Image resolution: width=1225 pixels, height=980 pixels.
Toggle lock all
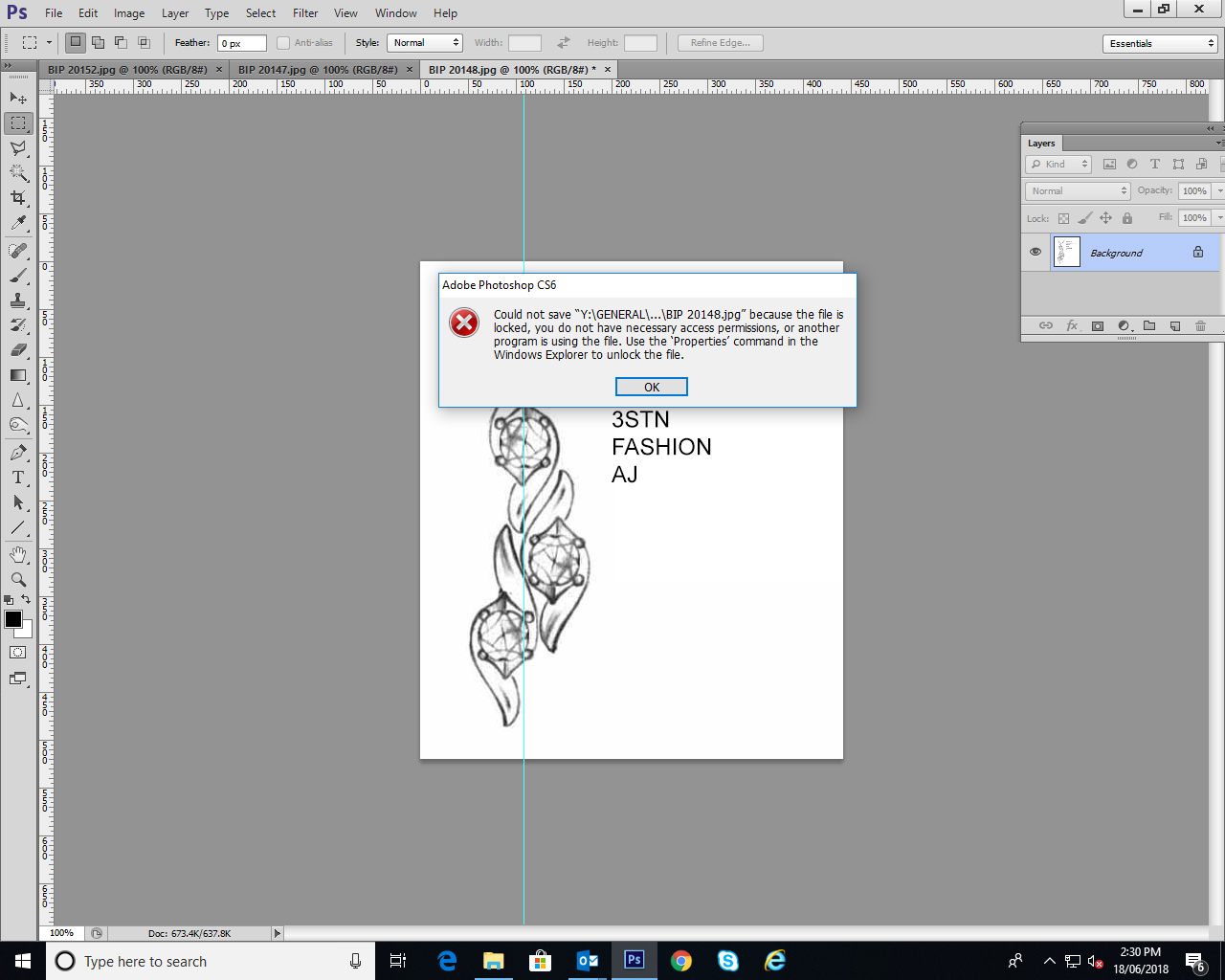point(1127,218)
